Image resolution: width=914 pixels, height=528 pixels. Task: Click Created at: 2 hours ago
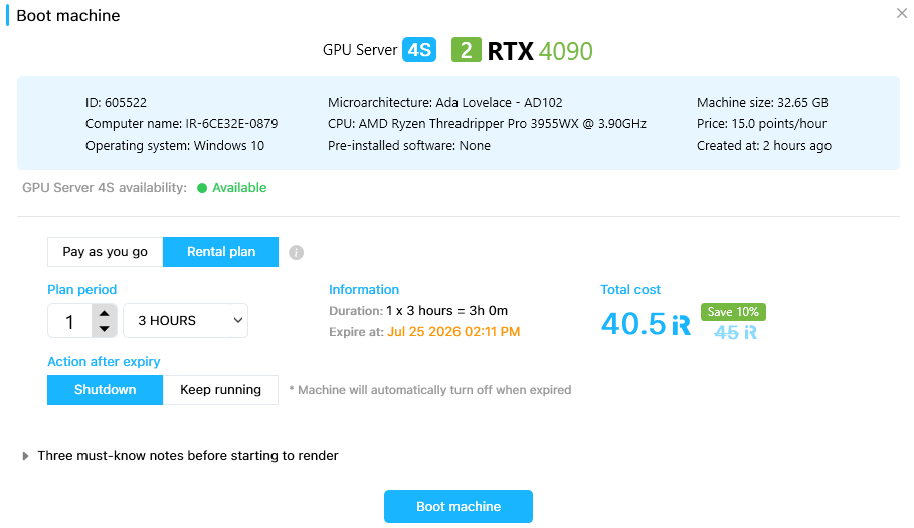pyautogui.click(x=764, y=146)
